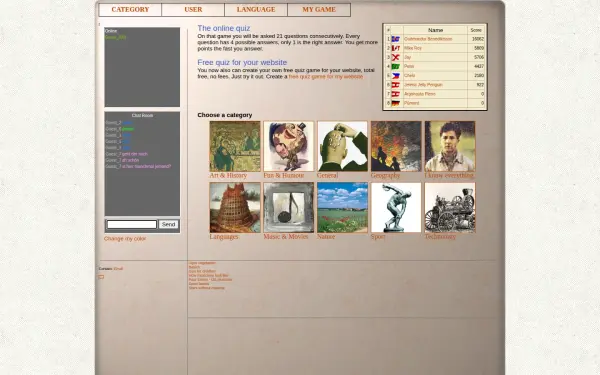Viewport: 600px width, 375px height.
Task: Click the Send chat button
Action: 168,225
